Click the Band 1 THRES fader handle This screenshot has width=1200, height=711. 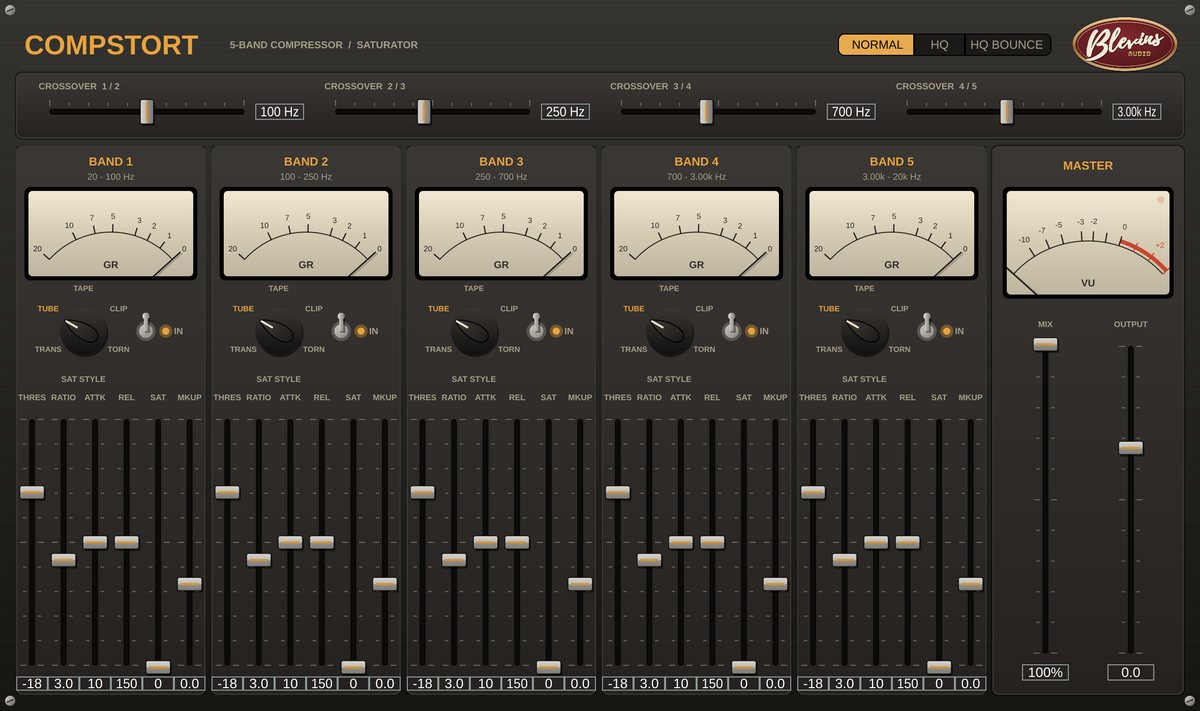32,492
